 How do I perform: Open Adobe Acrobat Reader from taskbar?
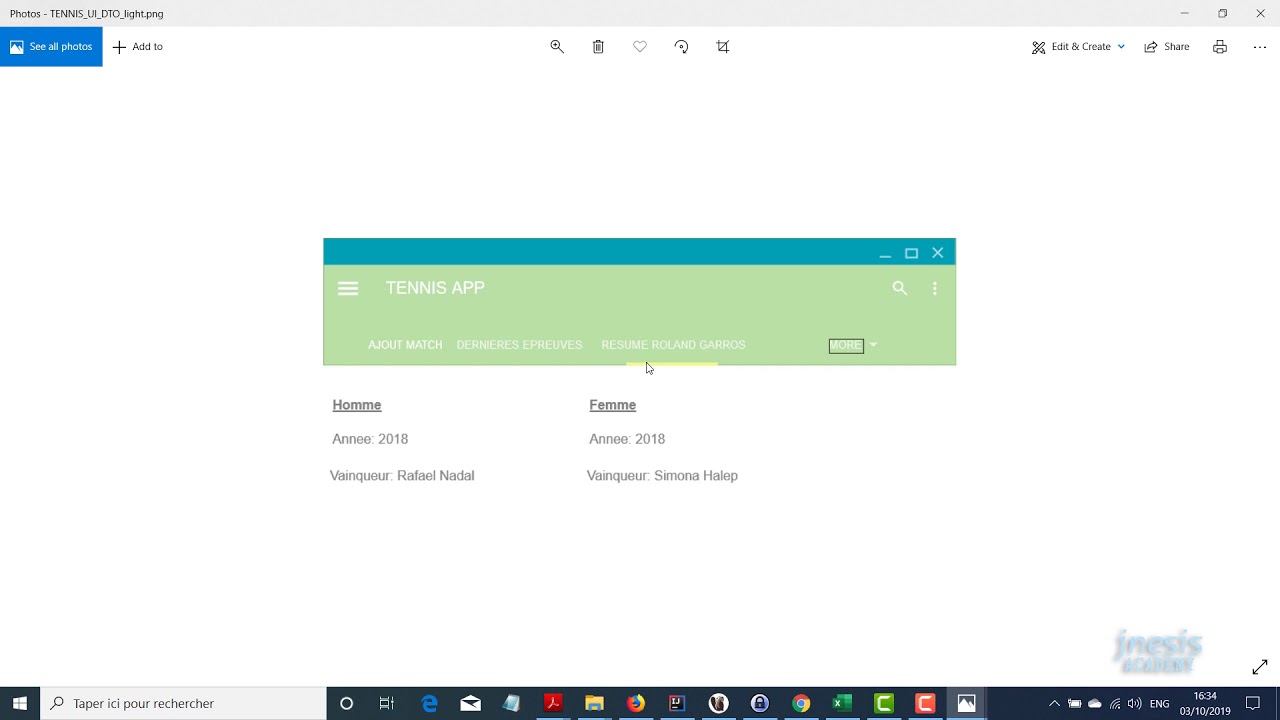553,704
